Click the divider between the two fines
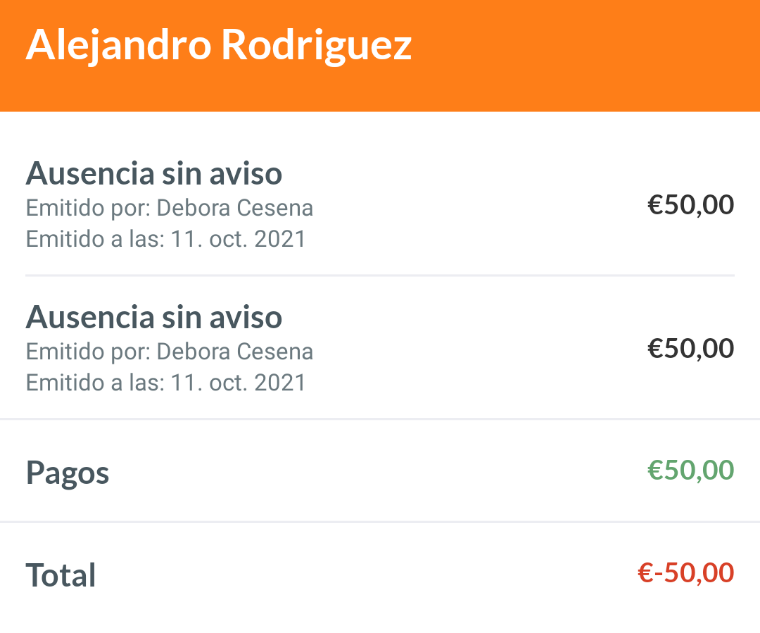Image resolution: width=760 pixels, height=633 pixels. click(x=380, y=275)
